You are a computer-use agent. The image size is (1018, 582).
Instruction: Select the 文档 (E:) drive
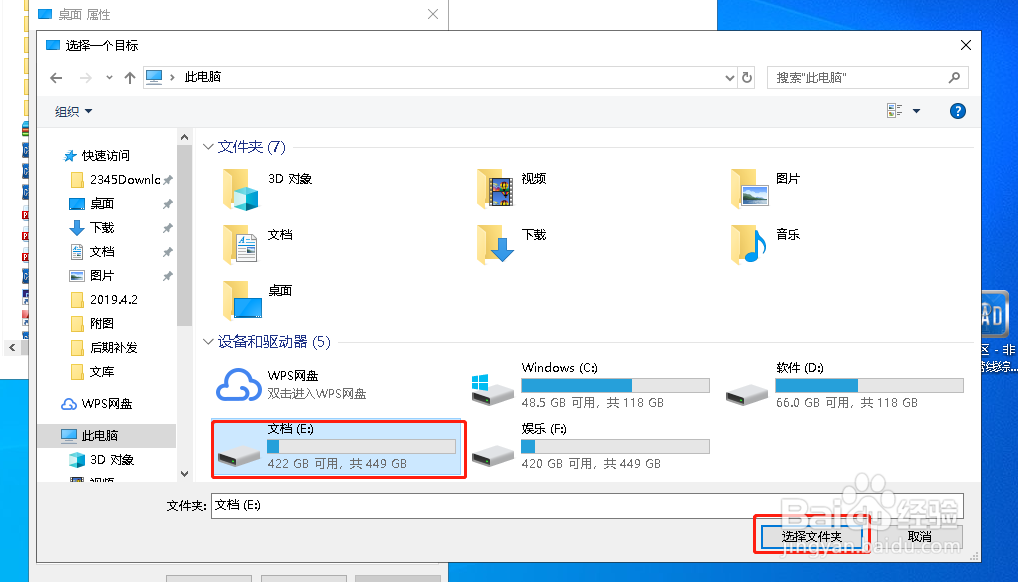(x=336, y=448)
